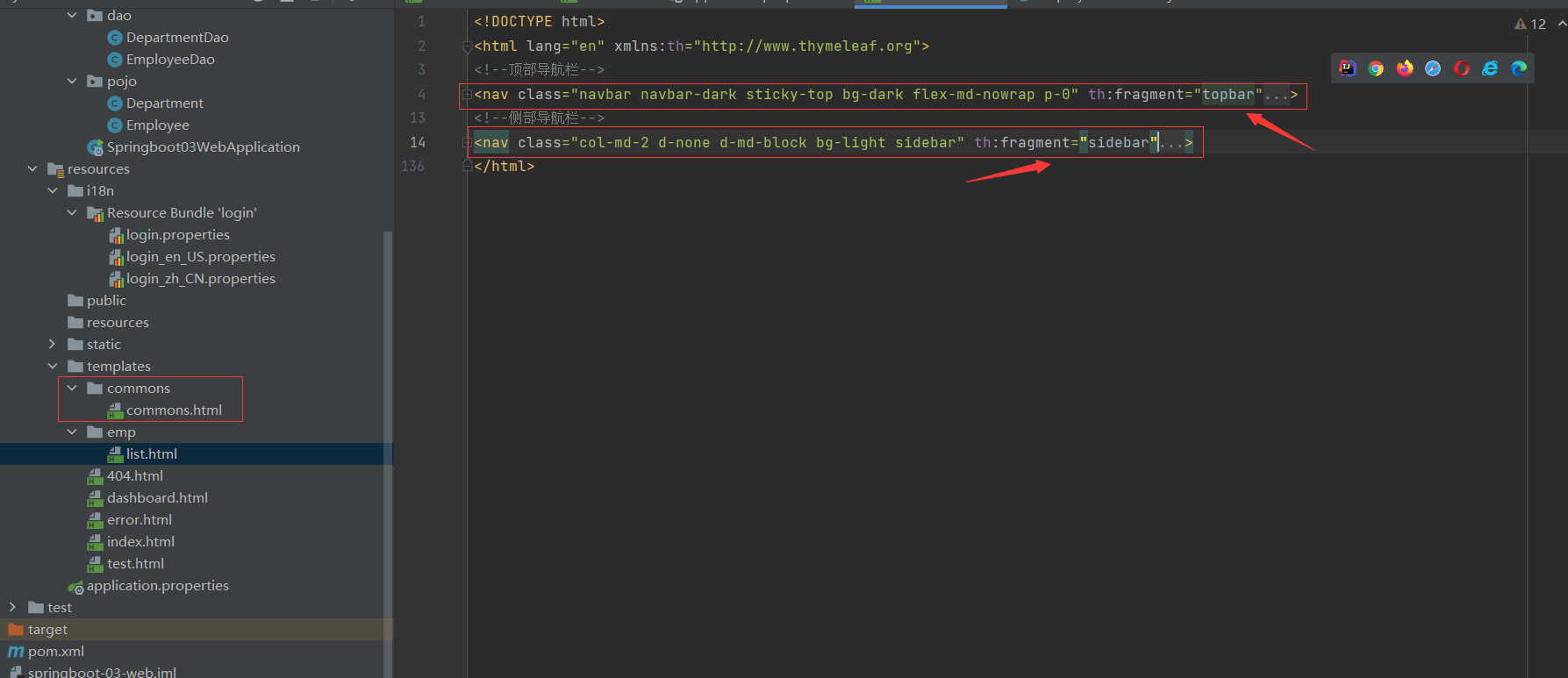1568x678 pixels.
Task: Select the EmployeeDao class
Action: 170,60
